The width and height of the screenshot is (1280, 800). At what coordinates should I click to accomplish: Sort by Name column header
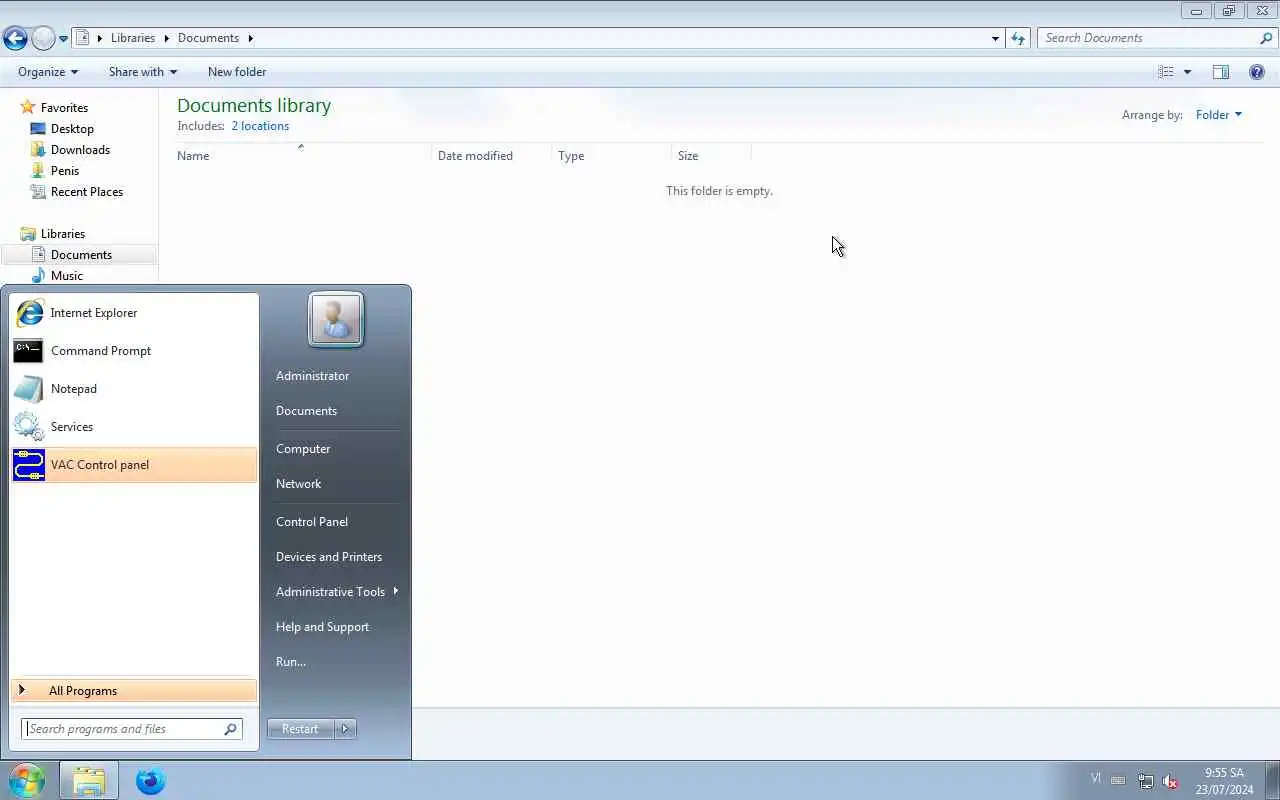[x=303, y=156]
